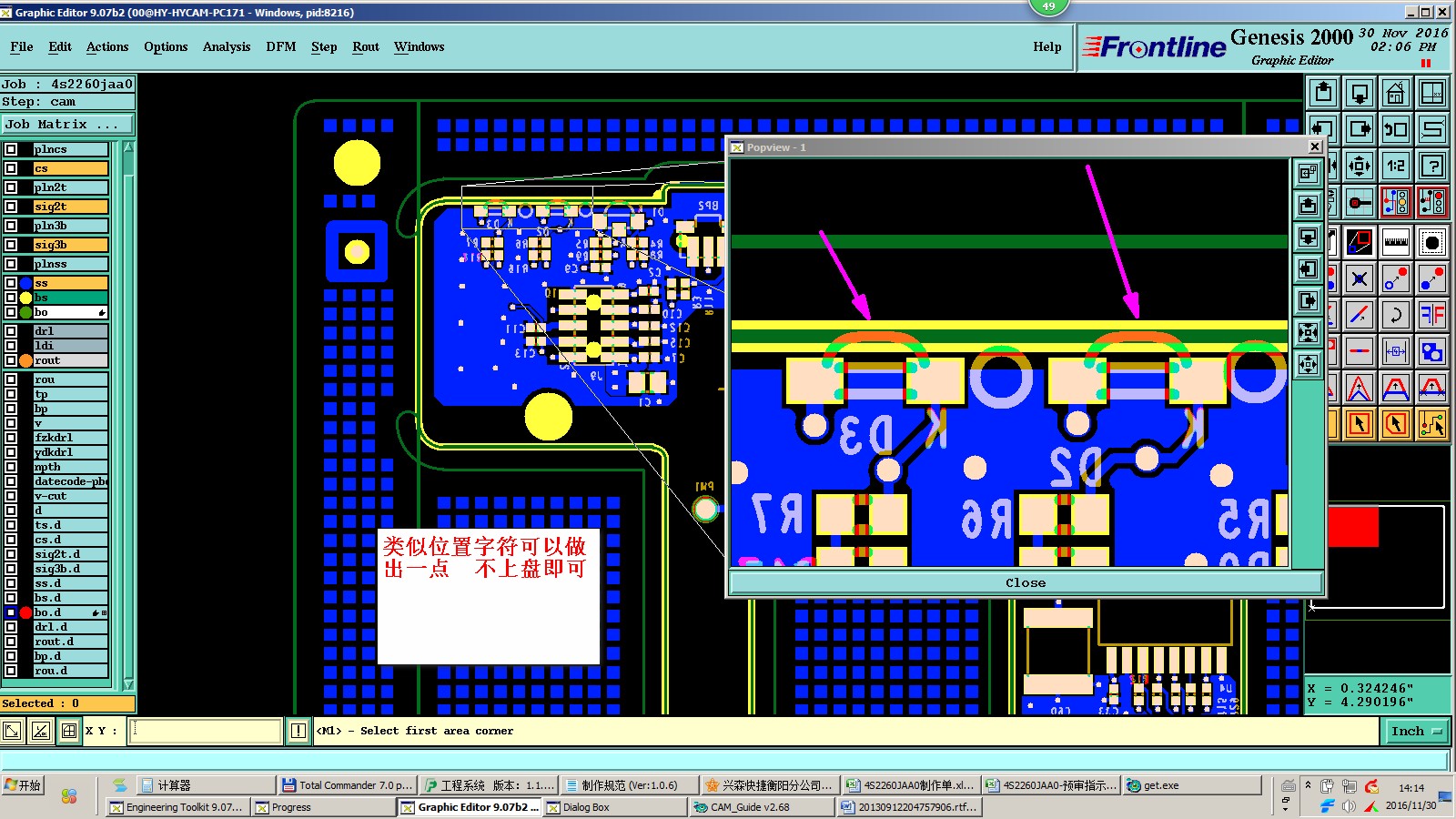Screen dimensions: 1456x819
Task: Open the Actions menu
Action: coord(107,46)
